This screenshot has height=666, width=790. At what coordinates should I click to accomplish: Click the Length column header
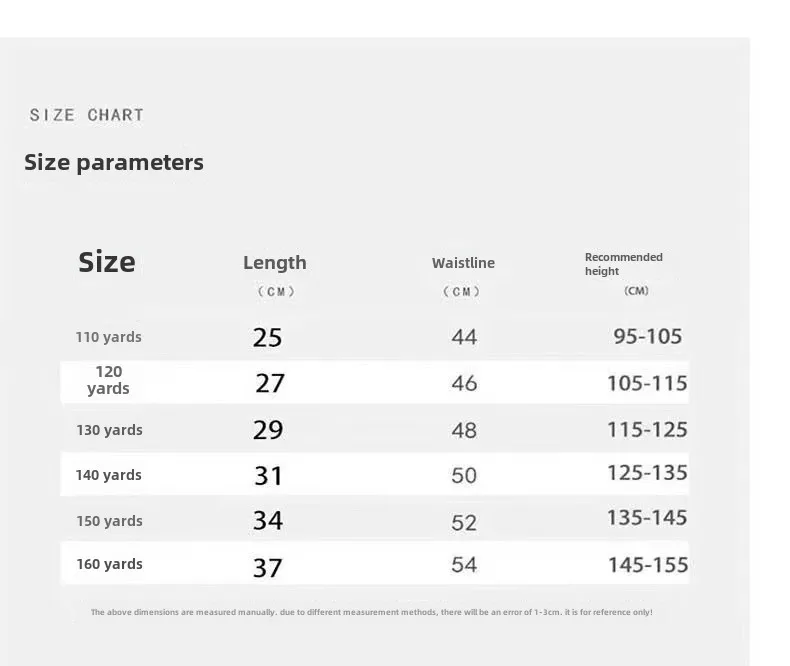[275, 263]
